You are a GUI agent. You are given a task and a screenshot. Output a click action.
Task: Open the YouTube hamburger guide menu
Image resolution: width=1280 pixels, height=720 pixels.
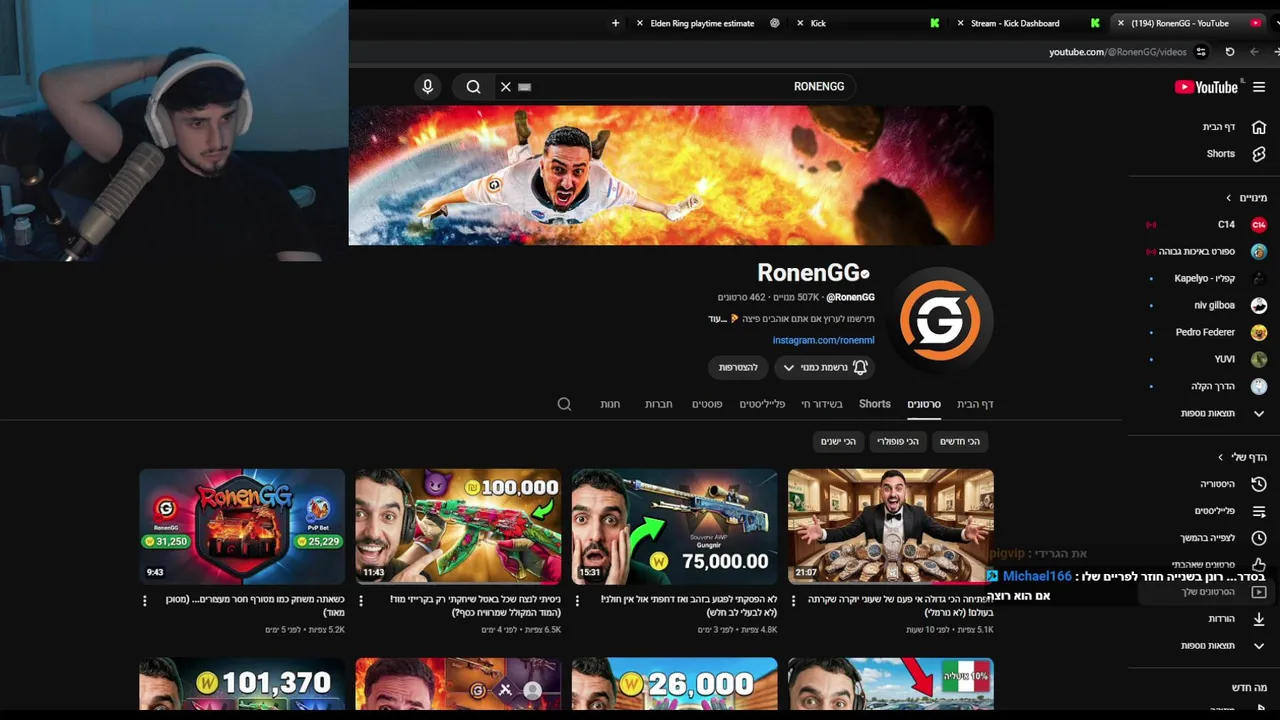1259,87
